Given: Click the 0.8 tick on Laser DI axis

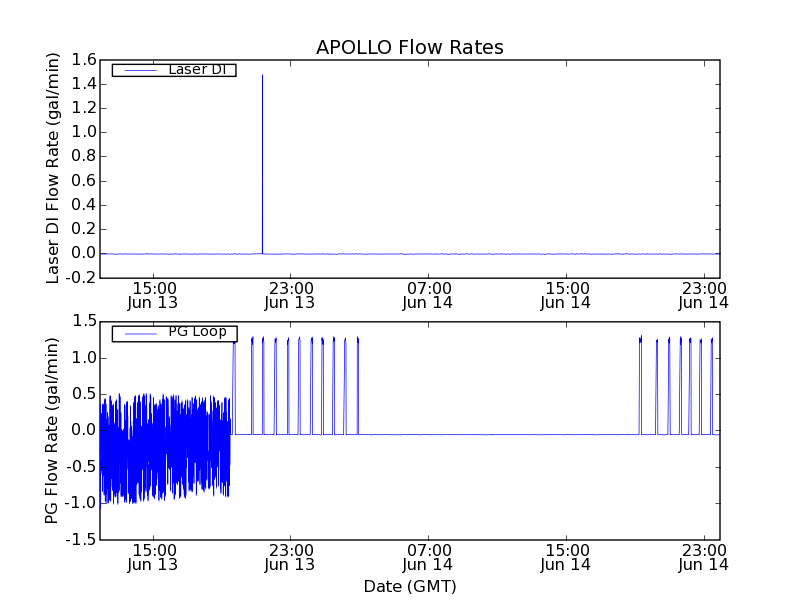Looking at the screenshot, I should (84, 156).
